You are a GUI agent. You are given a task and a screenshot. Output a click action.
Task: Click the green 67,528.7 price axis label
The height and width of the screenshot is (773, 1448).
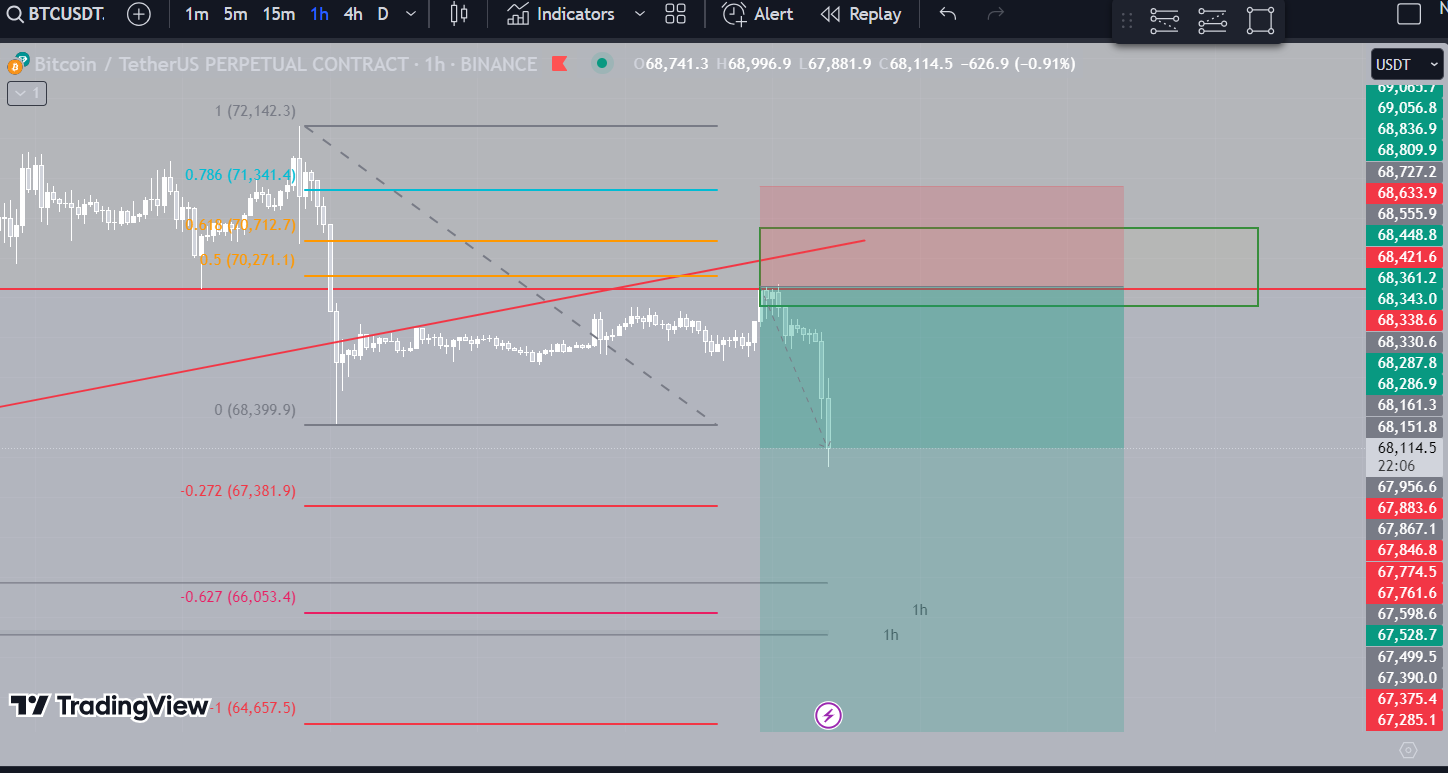click(x=1406, y=635)
